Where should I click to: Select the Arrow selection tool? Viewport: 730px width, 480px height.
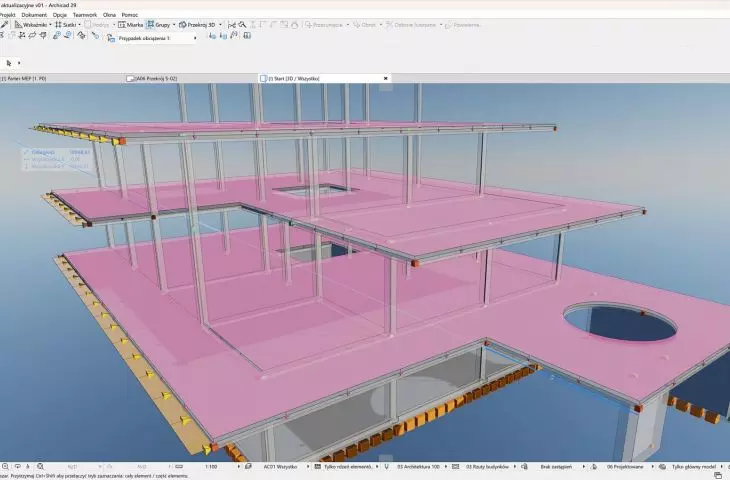pos(9,63)
